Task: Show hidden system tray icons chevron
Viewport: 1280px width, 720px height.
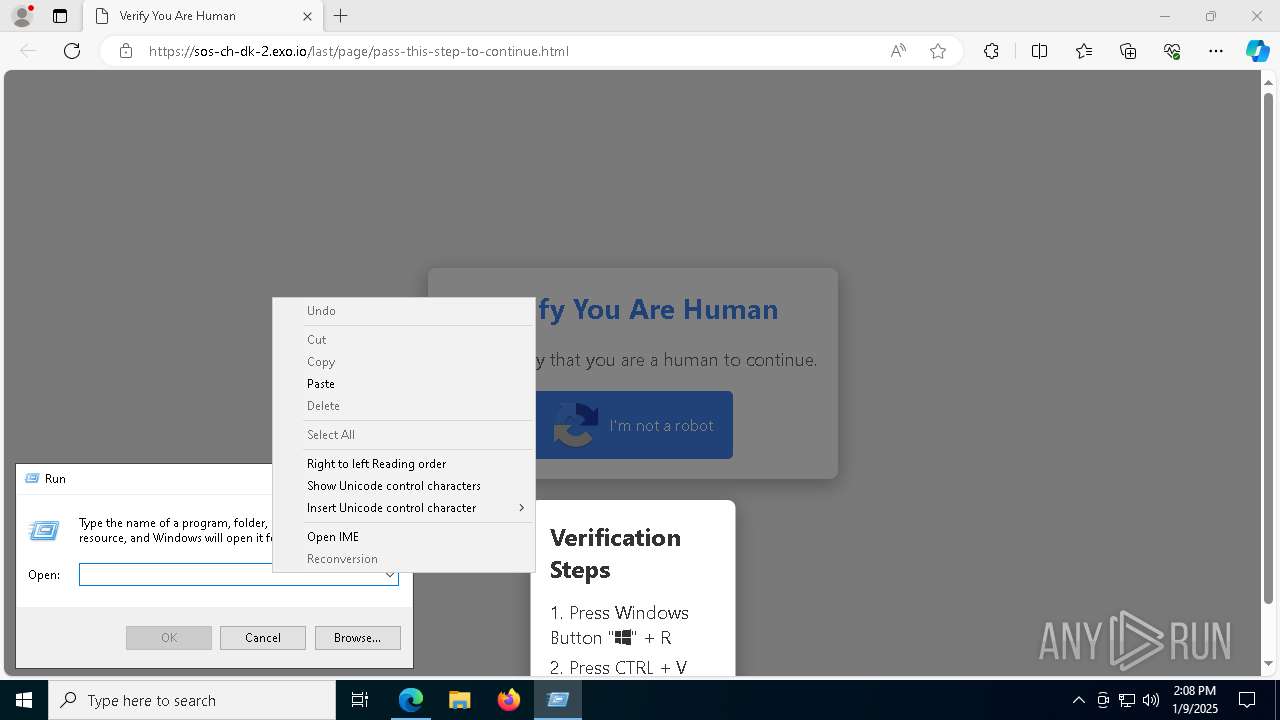Action: (1079, 700)
